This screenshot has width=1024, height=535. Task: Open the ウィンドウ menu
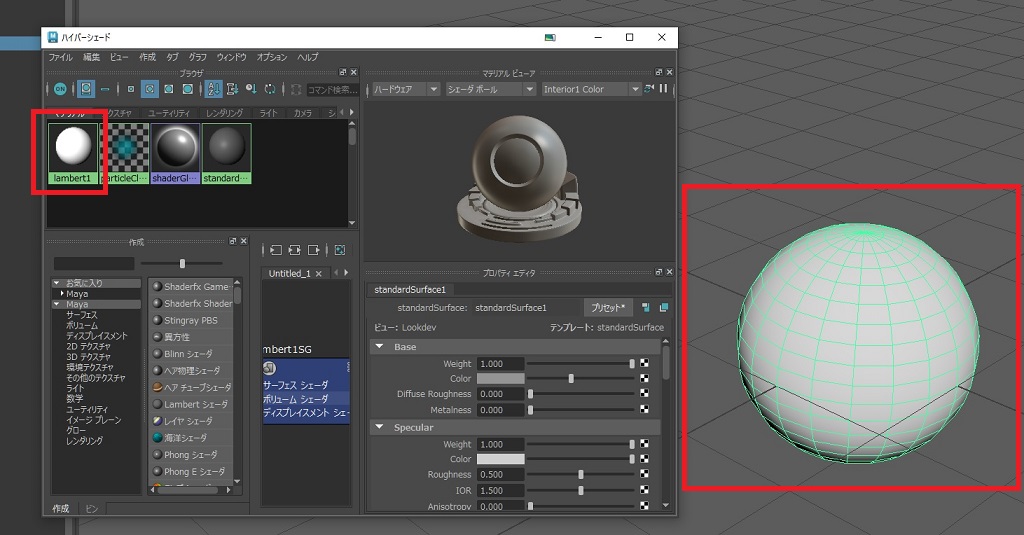point(232,57)
